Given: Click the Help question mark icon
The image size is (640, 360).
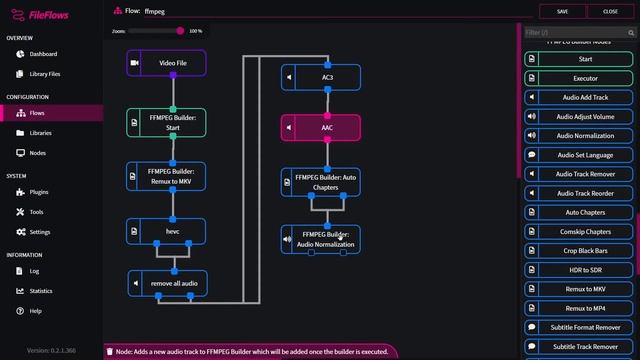Looking at the screenshot, I should click(20, 311).
